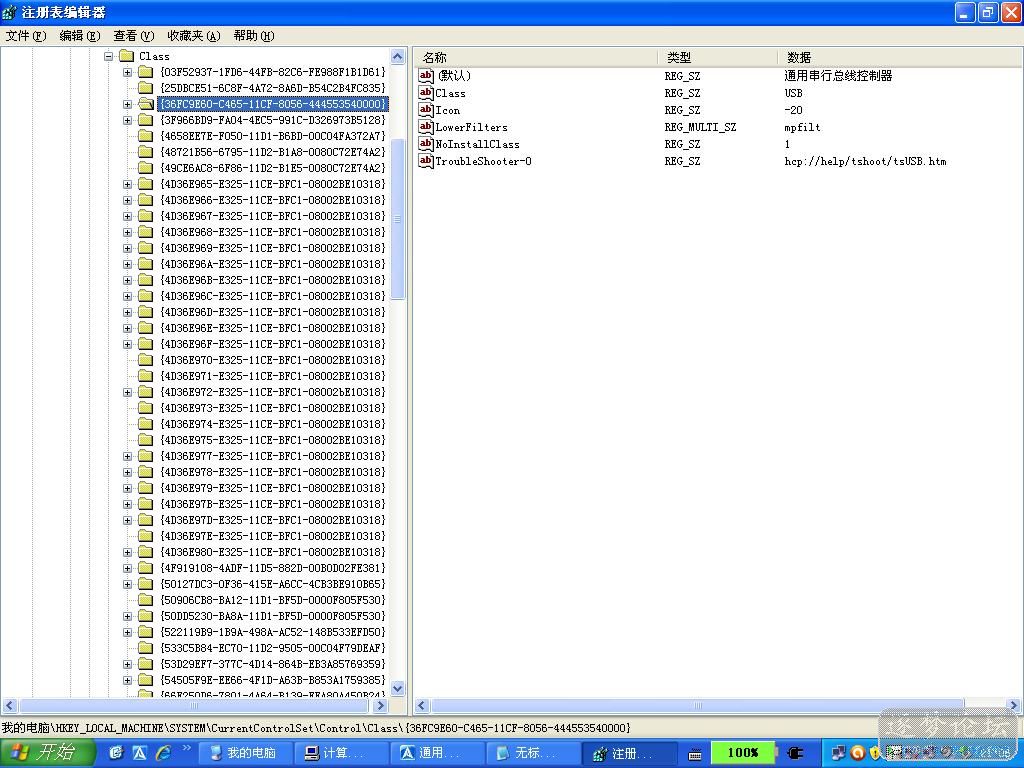1024x768 pixels.
Task: Select the Class value icon in right pane
Action: 426,93
